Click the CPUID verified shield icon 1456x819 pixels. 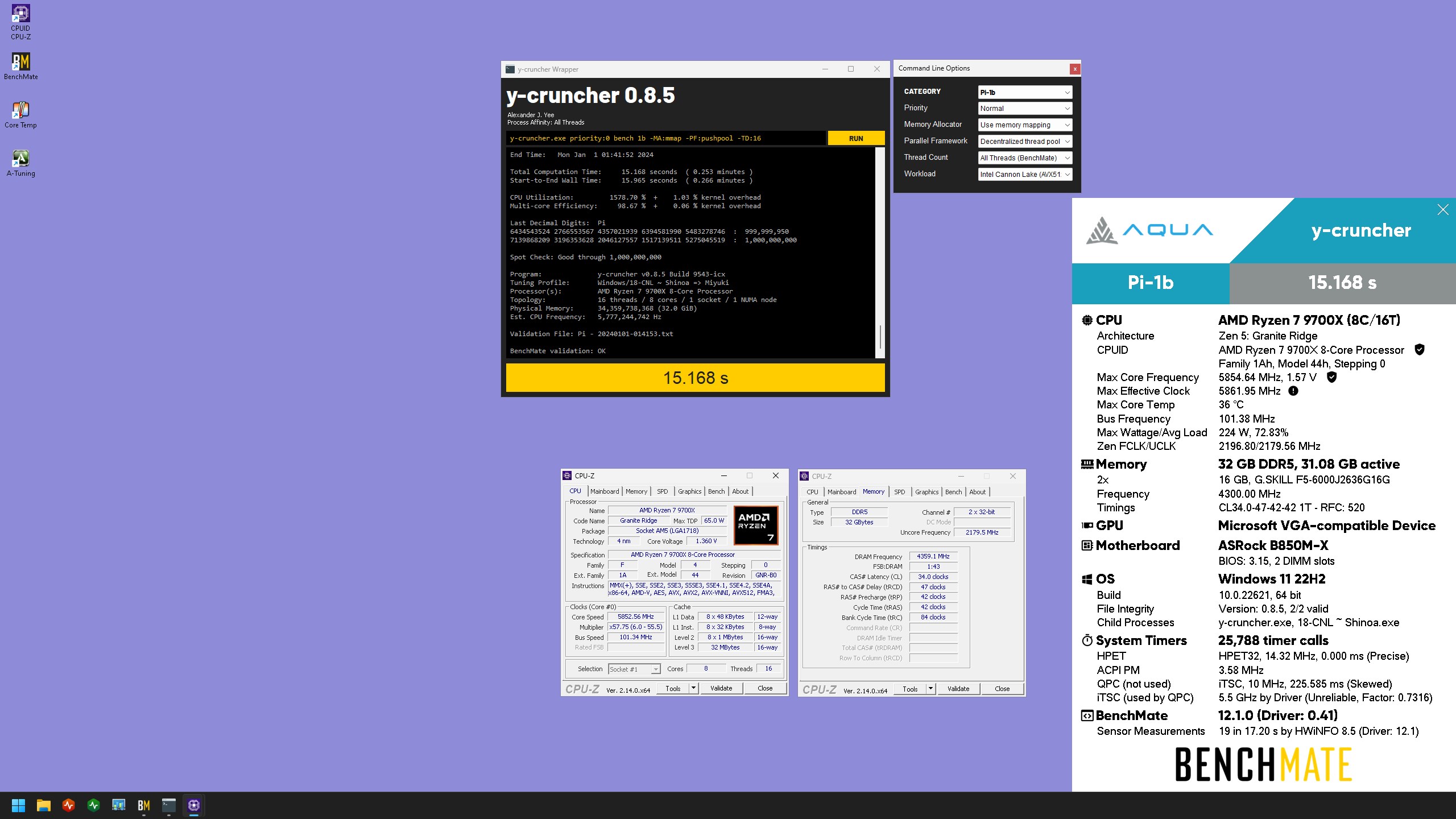pos(1419,350)
